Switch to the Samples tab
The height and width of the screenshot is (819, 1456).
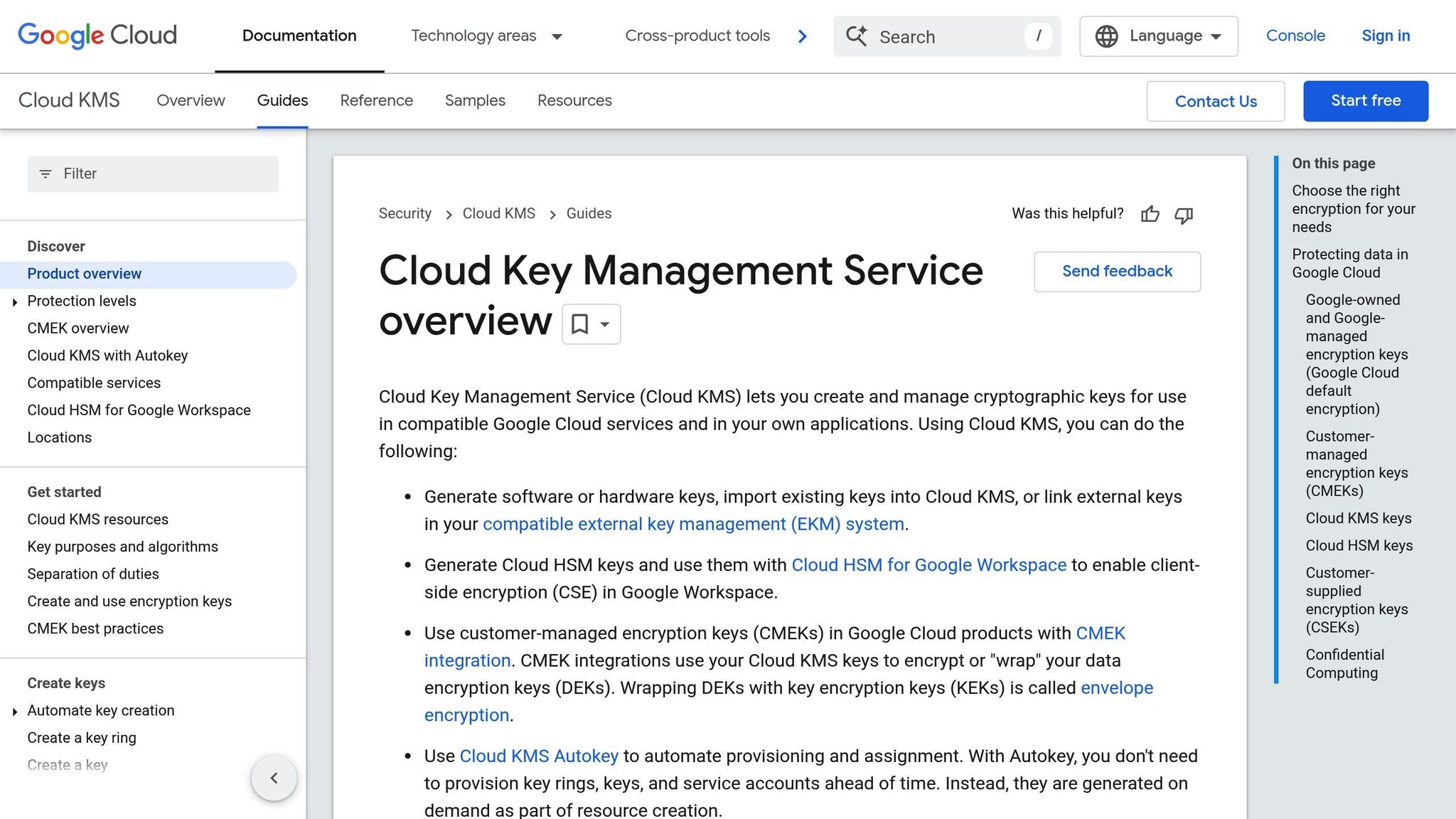click(x=474, y=100)
